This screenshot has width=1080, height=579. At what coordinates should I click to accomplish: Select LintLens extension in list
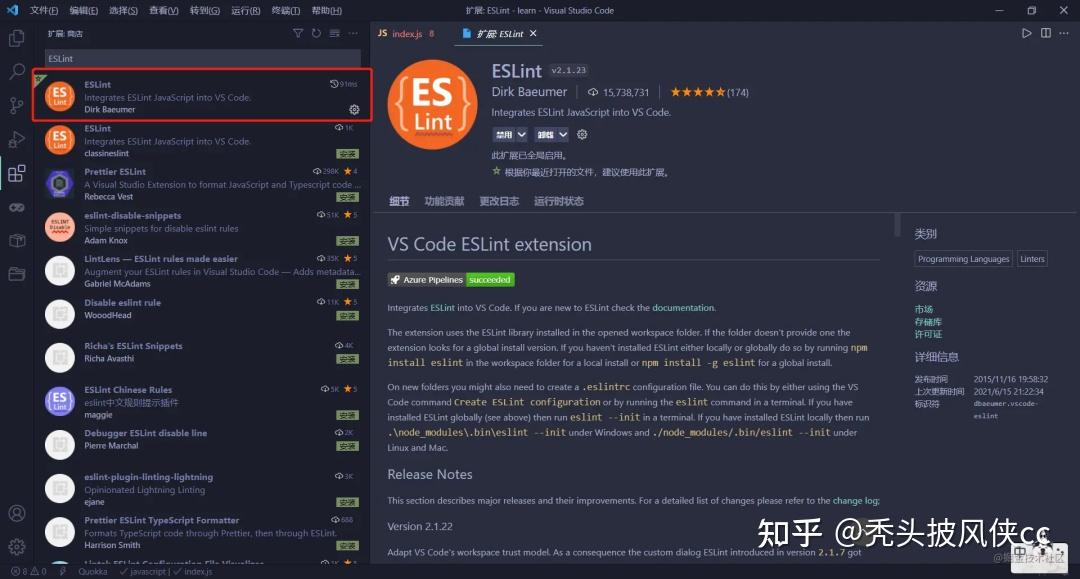coord(202,271)
